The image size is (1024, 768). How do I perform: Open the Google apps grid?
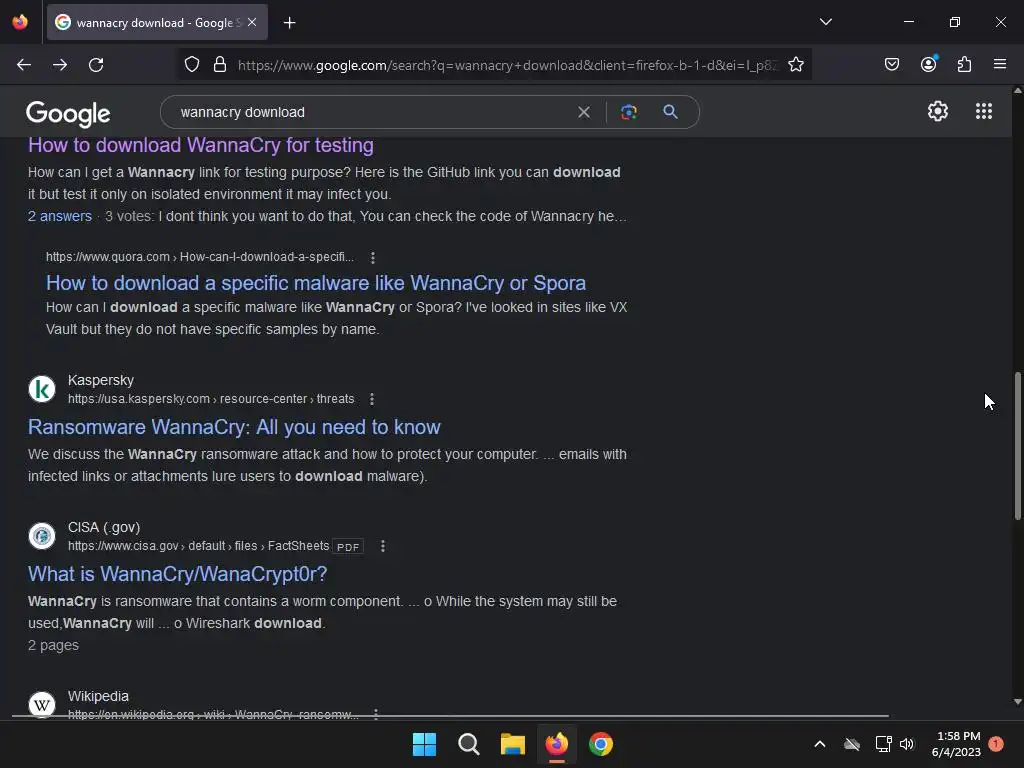point(984,111)
